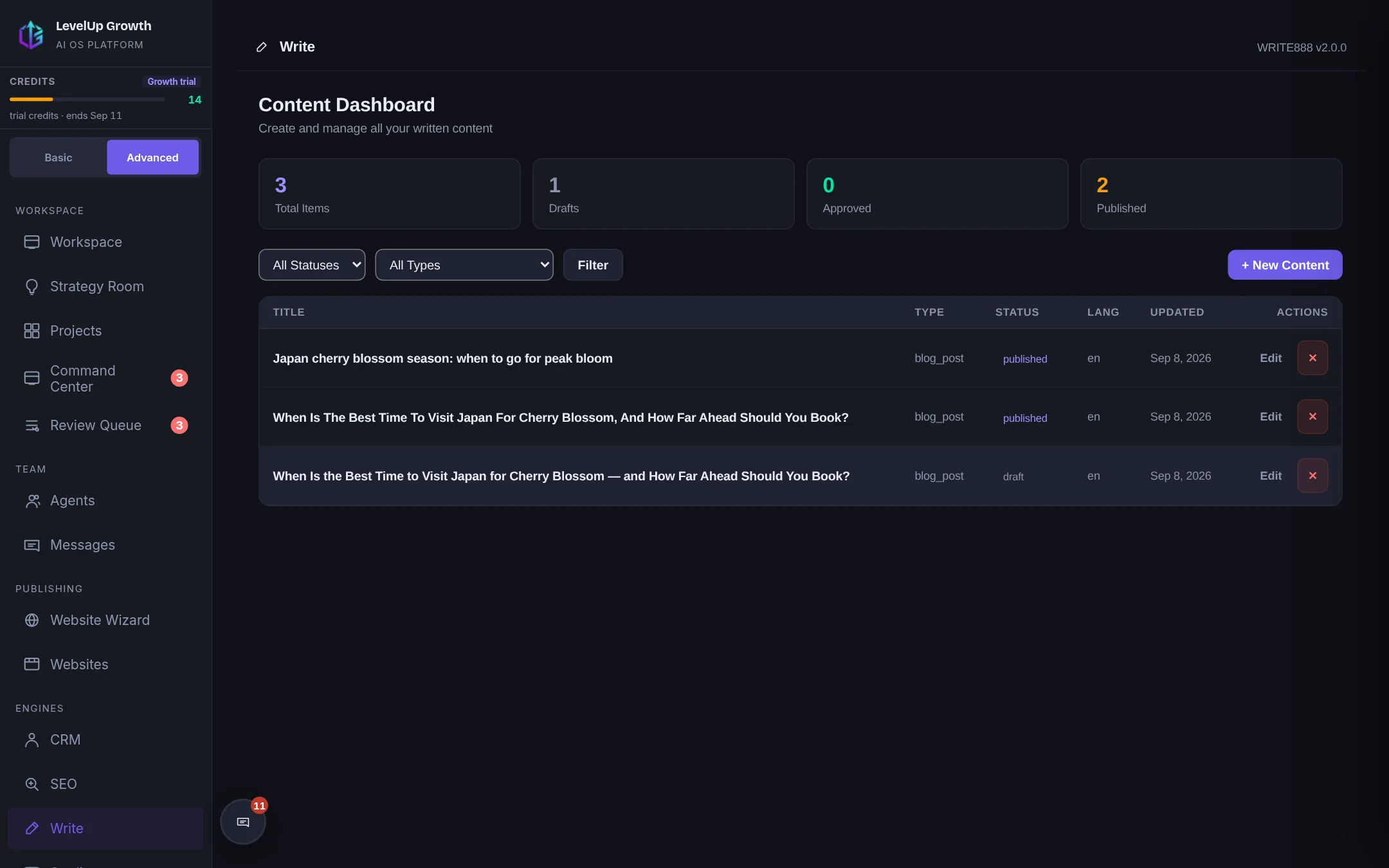Viewport: 1389px width, 868px height.
Task: Click the WRITE888 v2.0.0 version label
Action: click(1302, 48)
